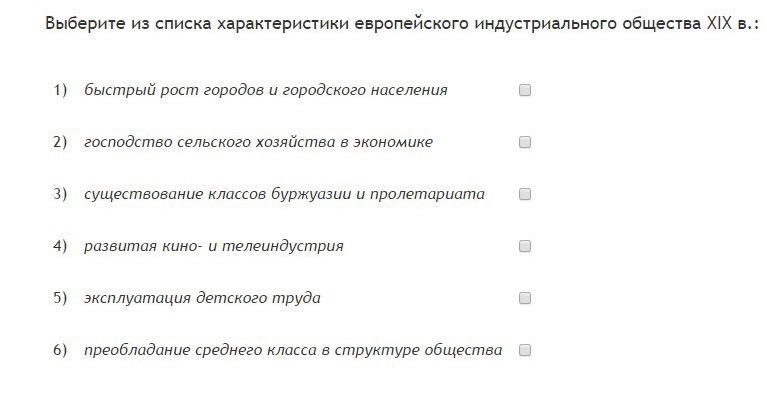This screenshot has height=394, width=767.
Task: Tick checkbox next to «господство сельского хозяйства»
Action: click(525, 142)
